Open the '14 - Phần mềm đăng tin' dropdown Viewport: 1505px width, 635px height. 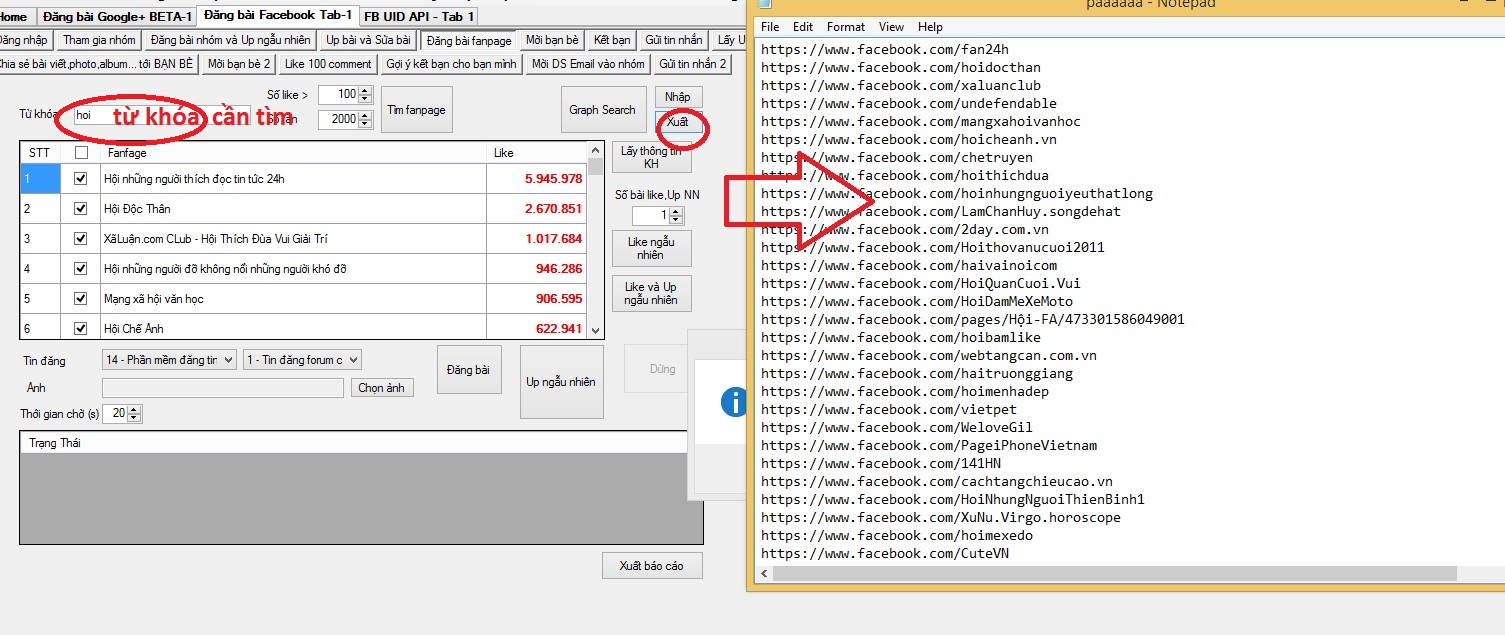tap(169, 360)
